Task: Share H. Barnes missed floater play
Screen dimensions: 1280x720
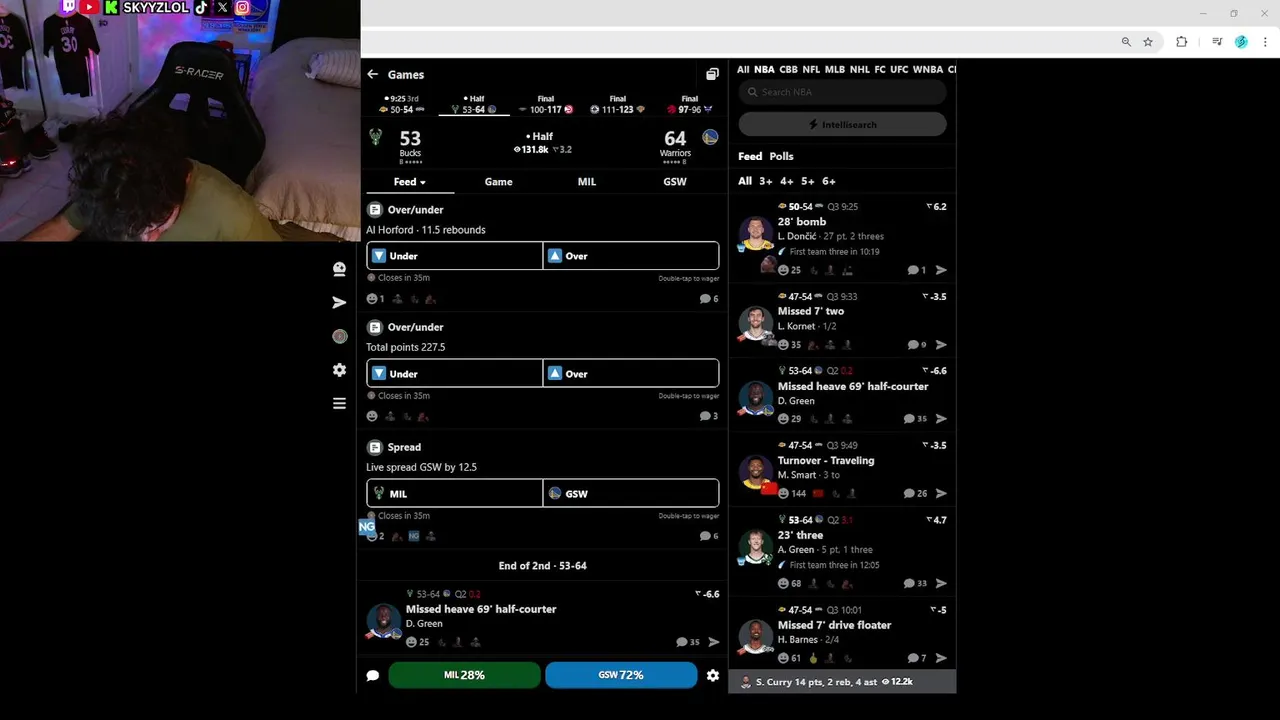Action: click(x=941, y=658)
